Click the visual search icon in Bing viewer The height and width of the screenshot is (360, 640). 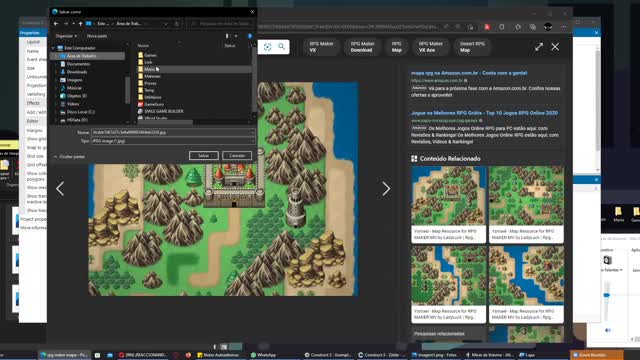[x=267, y=47]
